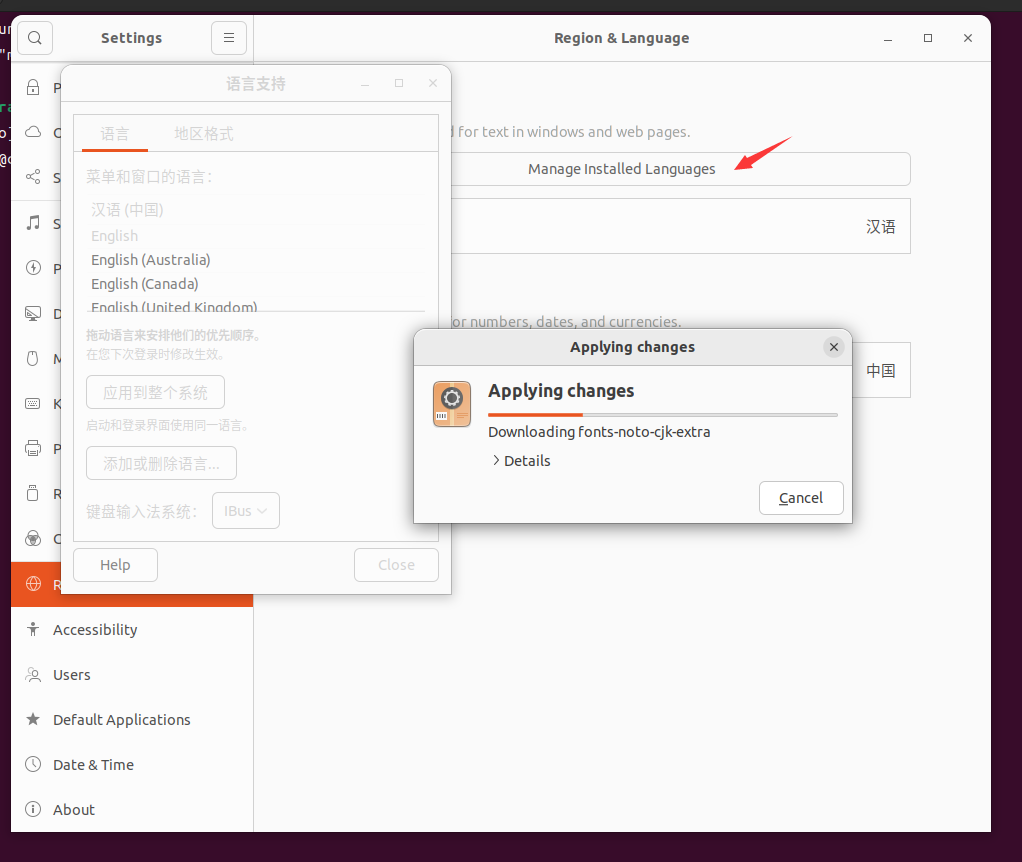Select English (Australia) in language list
Screen dimensions: 1022x862
pyautogui.click(x=151, y=260)
